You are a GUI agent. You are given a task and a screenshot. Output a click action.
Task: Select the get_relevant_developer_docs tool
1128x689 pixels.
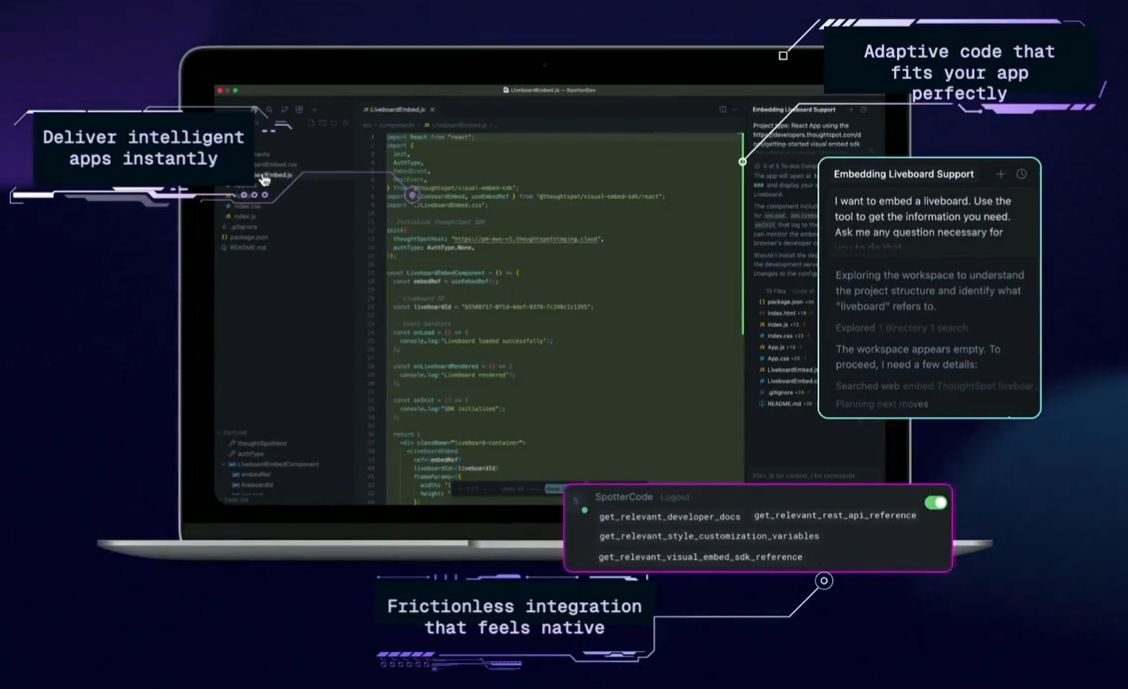669,517
